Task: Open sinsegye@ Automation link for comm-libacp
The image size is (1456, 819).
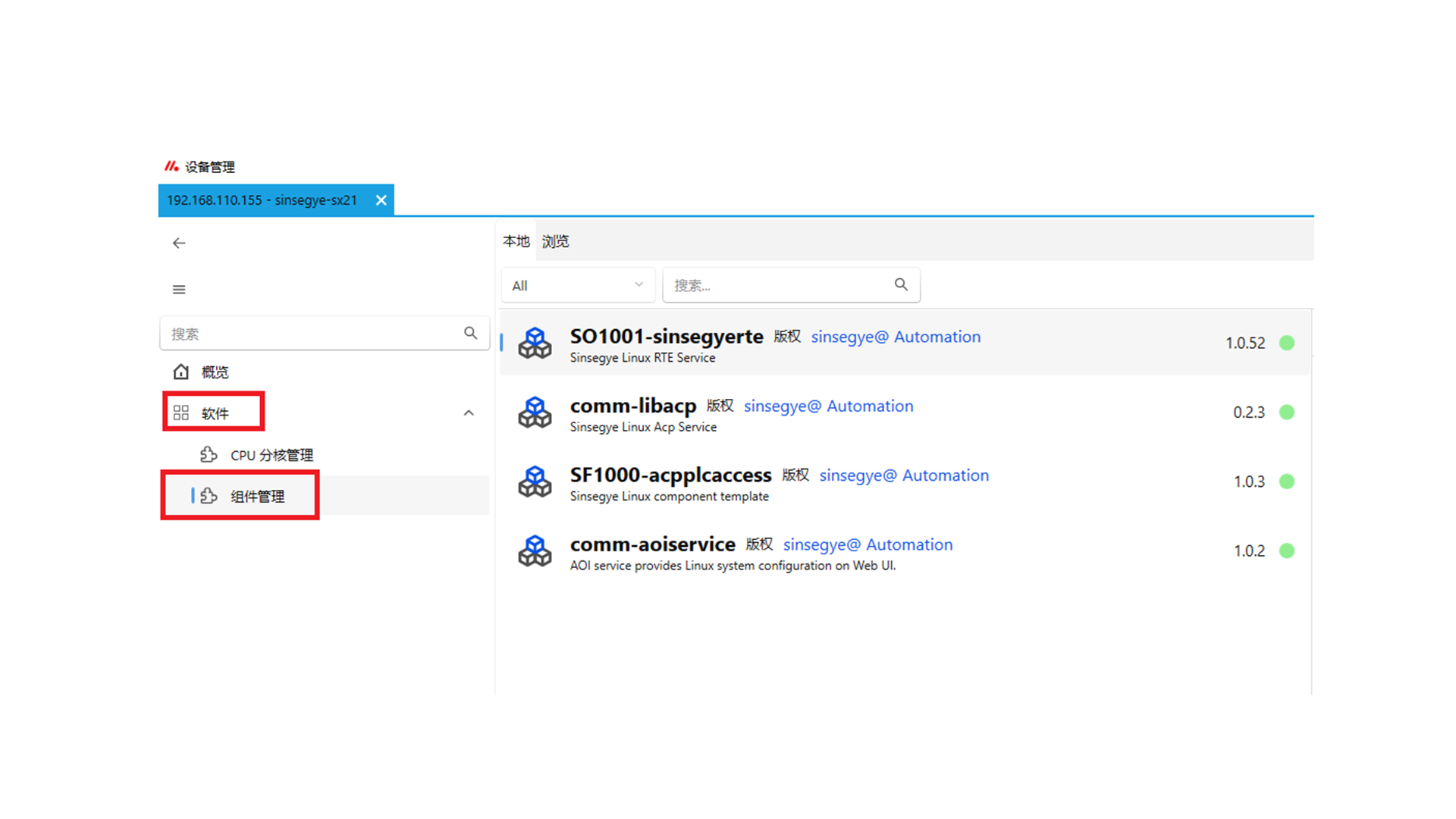Action: (x=828, y=406)
